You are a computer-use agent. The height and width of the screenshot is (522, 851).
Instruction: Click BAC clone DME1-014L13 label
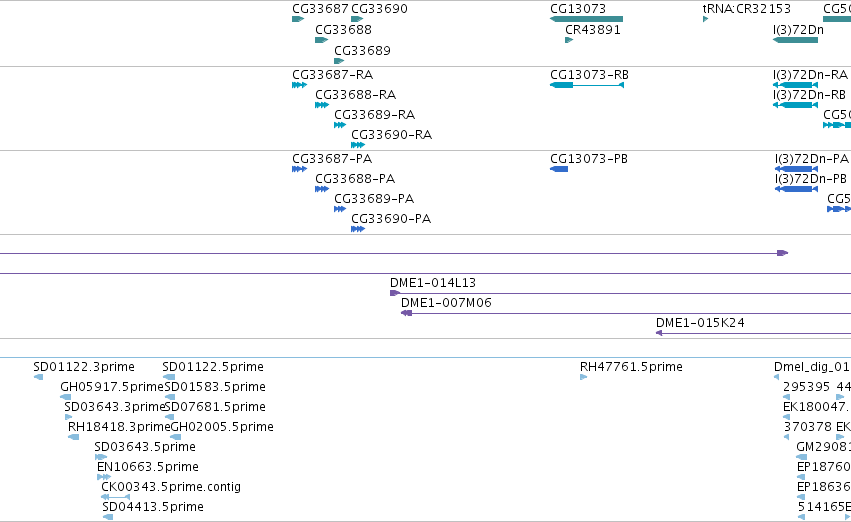[x=433, y=282]
